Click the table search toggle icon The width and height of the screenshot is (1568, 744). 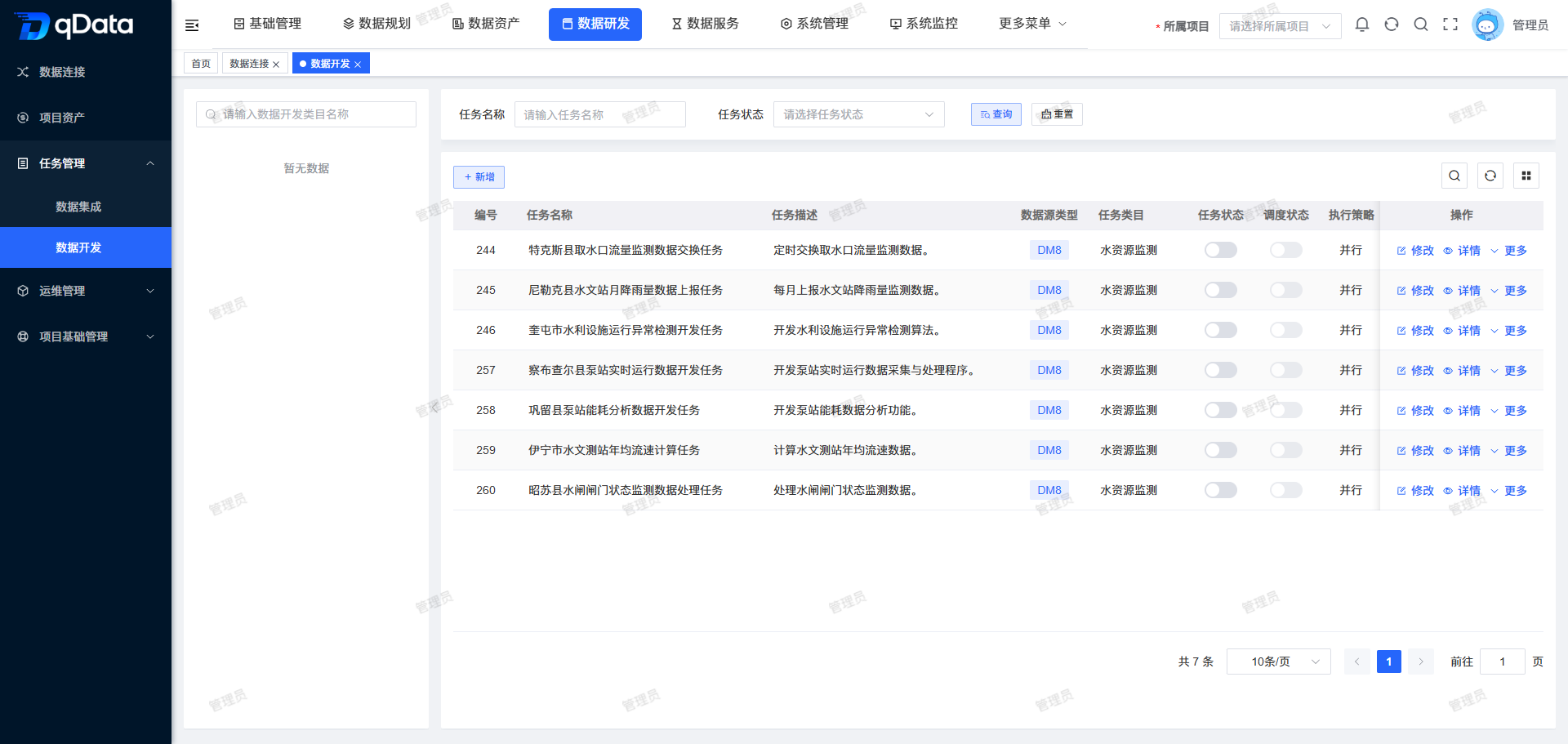click(1454, 176)
